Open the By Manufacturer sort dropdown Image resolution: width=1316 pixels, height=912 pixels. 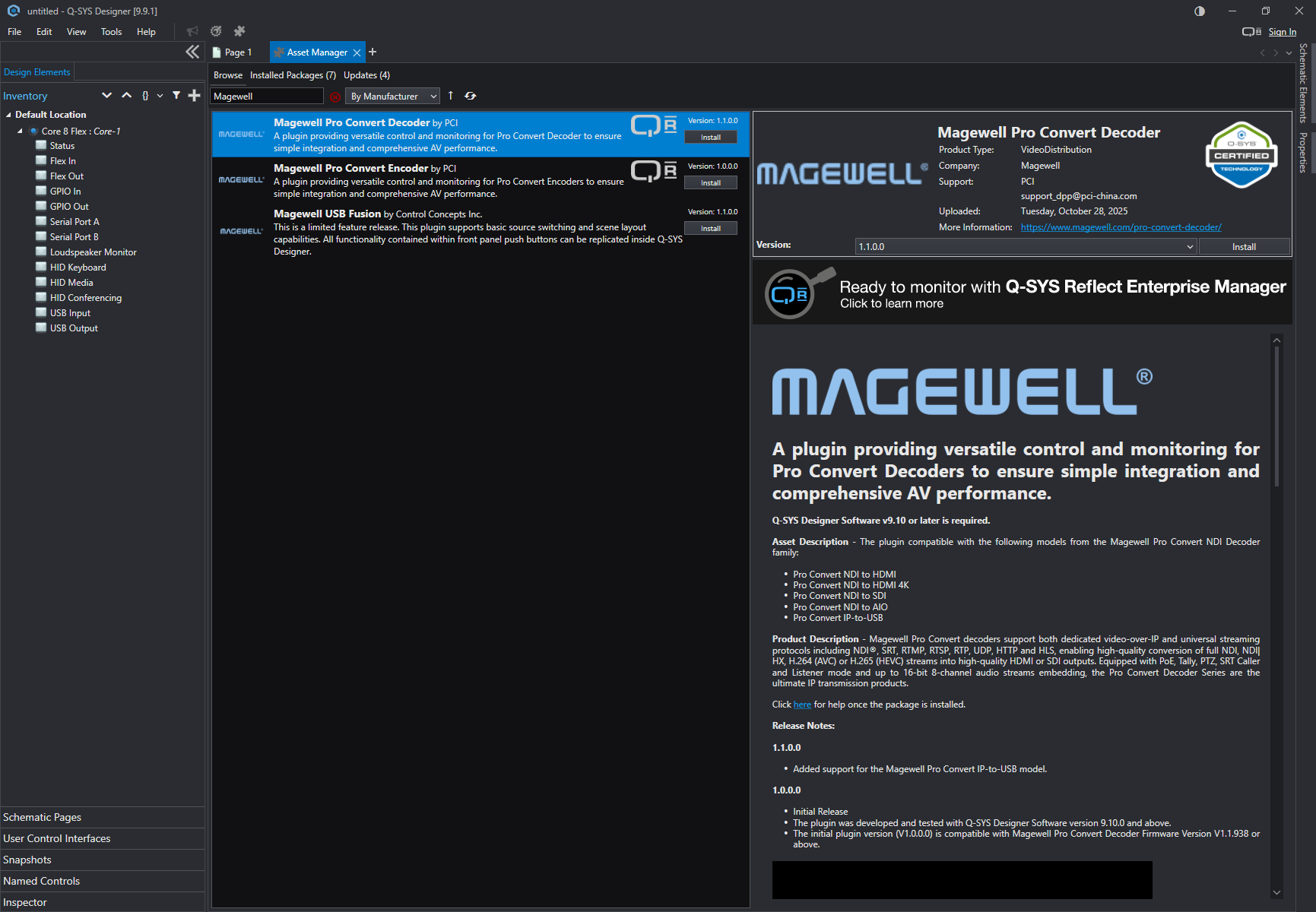tap(392, 97)
